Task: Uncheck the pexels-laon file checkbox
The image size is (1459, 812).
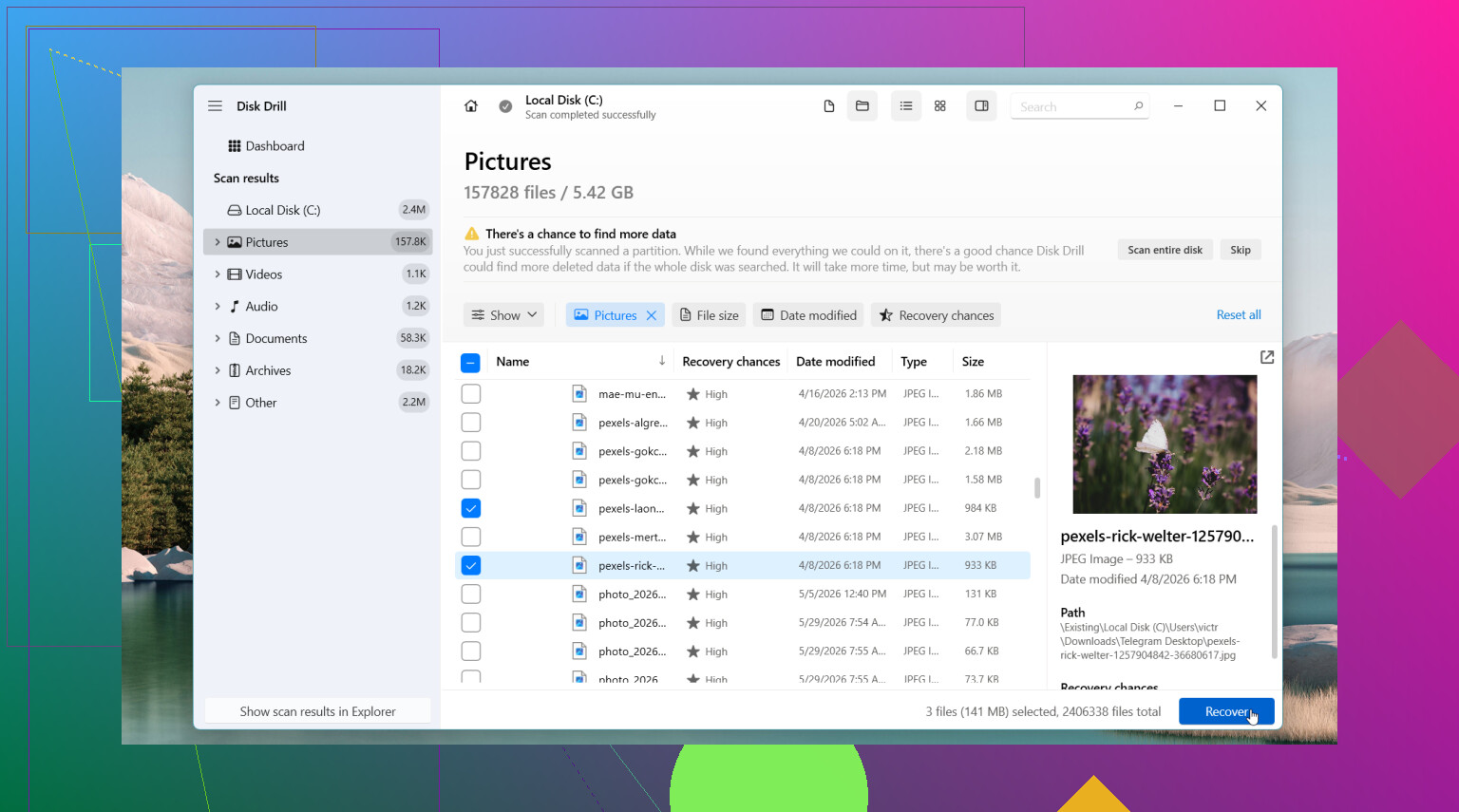Action: point(470,508)
